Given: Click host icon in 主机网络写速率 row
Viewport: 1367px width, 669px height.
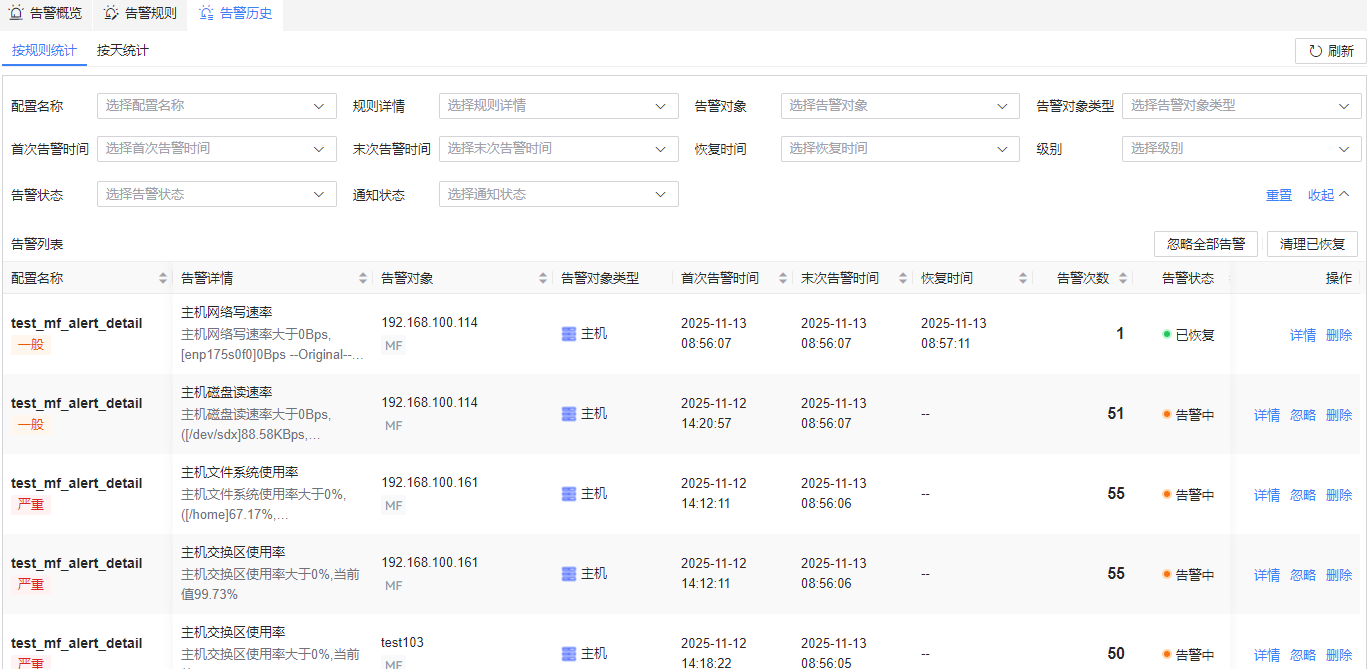Looking at the screenshot, I should (x=569, y=334).
